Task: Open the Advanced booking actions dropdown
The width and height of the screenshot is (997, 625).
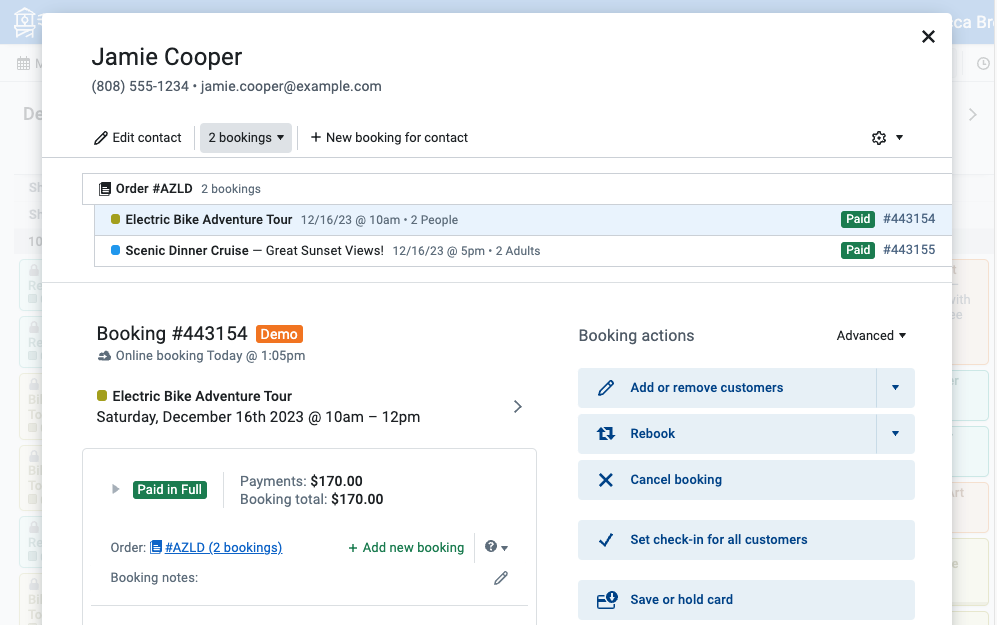Action: tap(870, 336)
